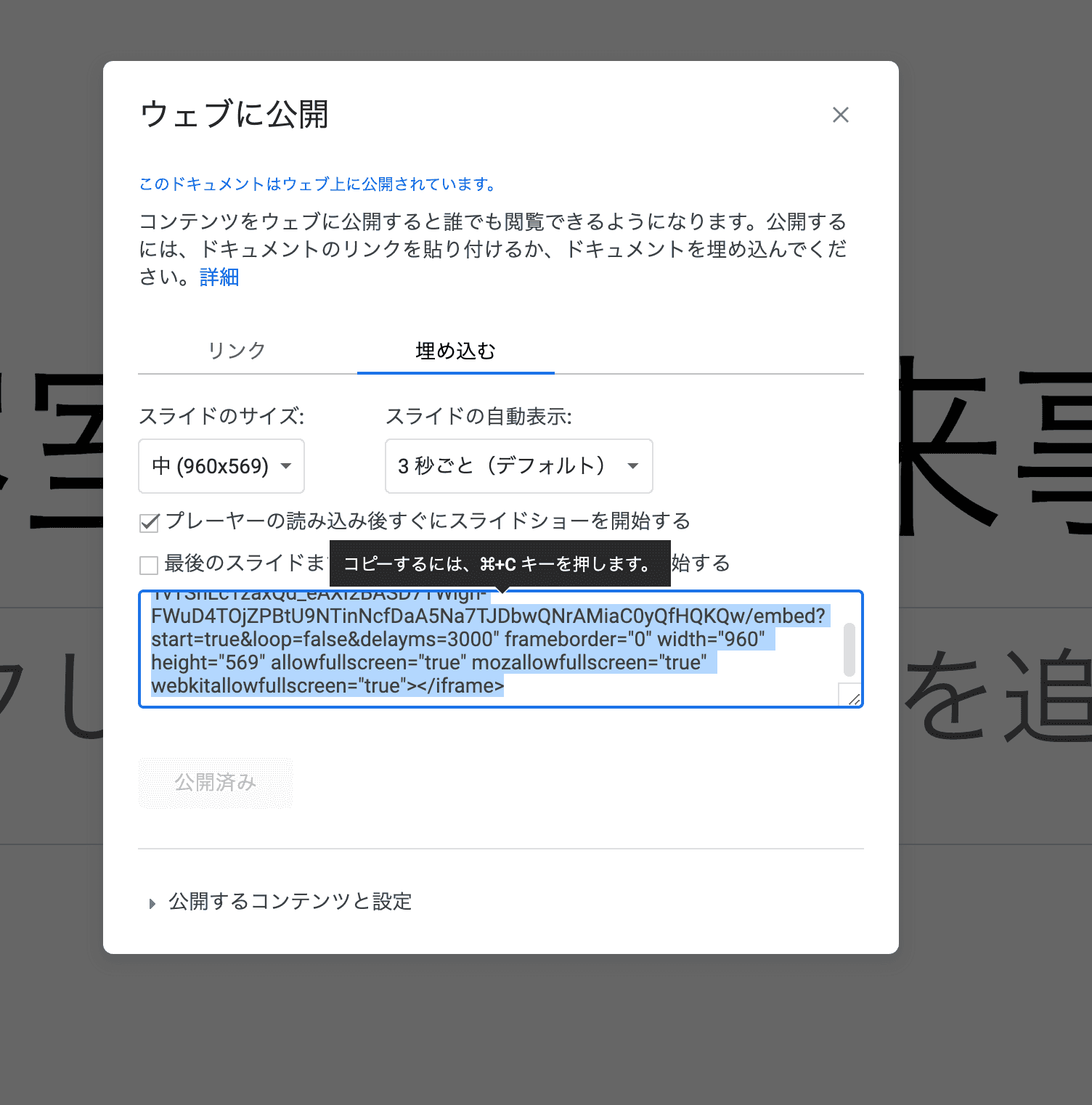Enable the 最後のスライド restart checkbox
Screen dimensions: 1092x1105
(x=149, y=565)
